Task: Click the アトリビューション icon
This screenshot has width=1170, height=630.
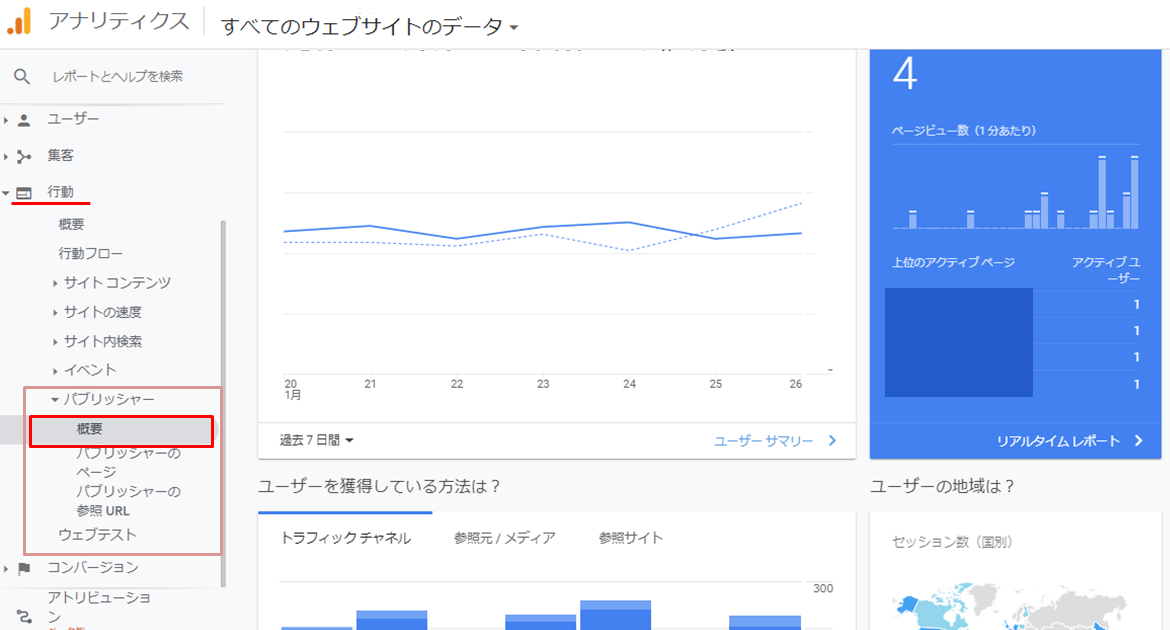Action: pyautogui.click(x=24, y=617)
